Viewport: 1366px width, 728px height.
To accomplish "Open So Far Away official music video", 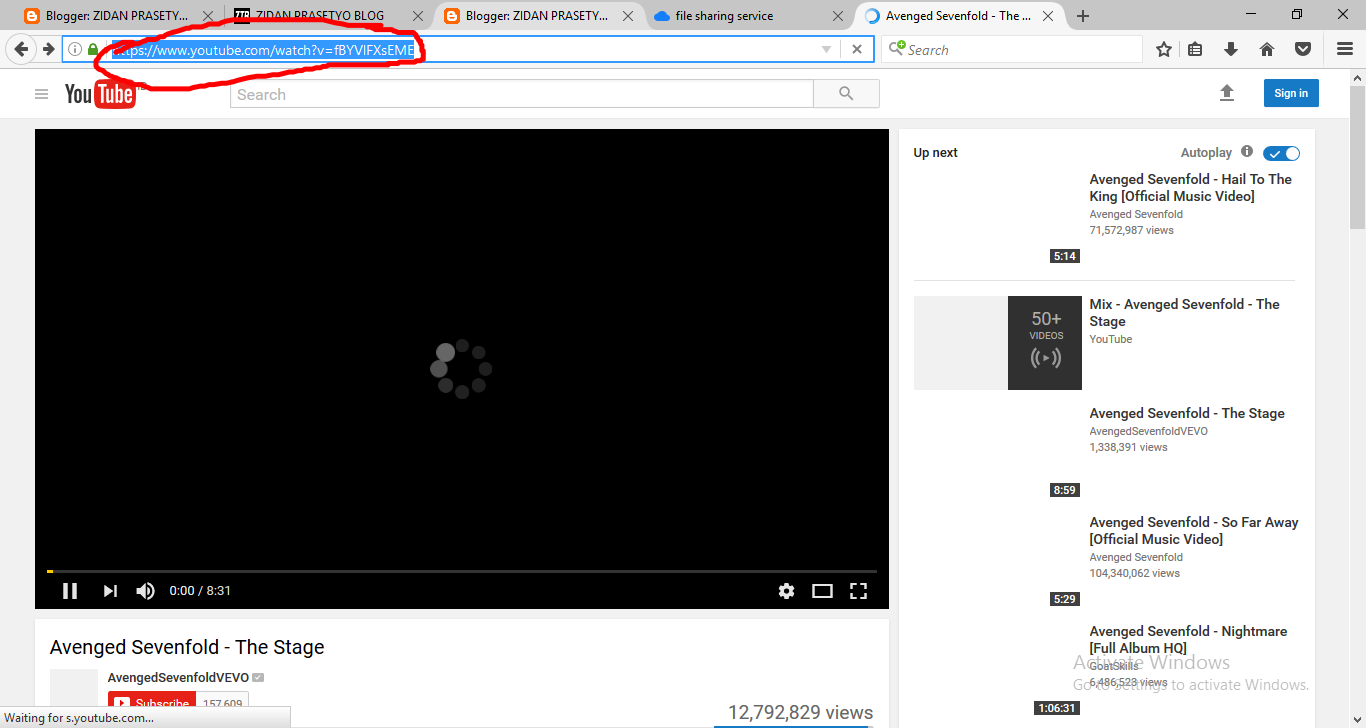I will click(1194, 531).
